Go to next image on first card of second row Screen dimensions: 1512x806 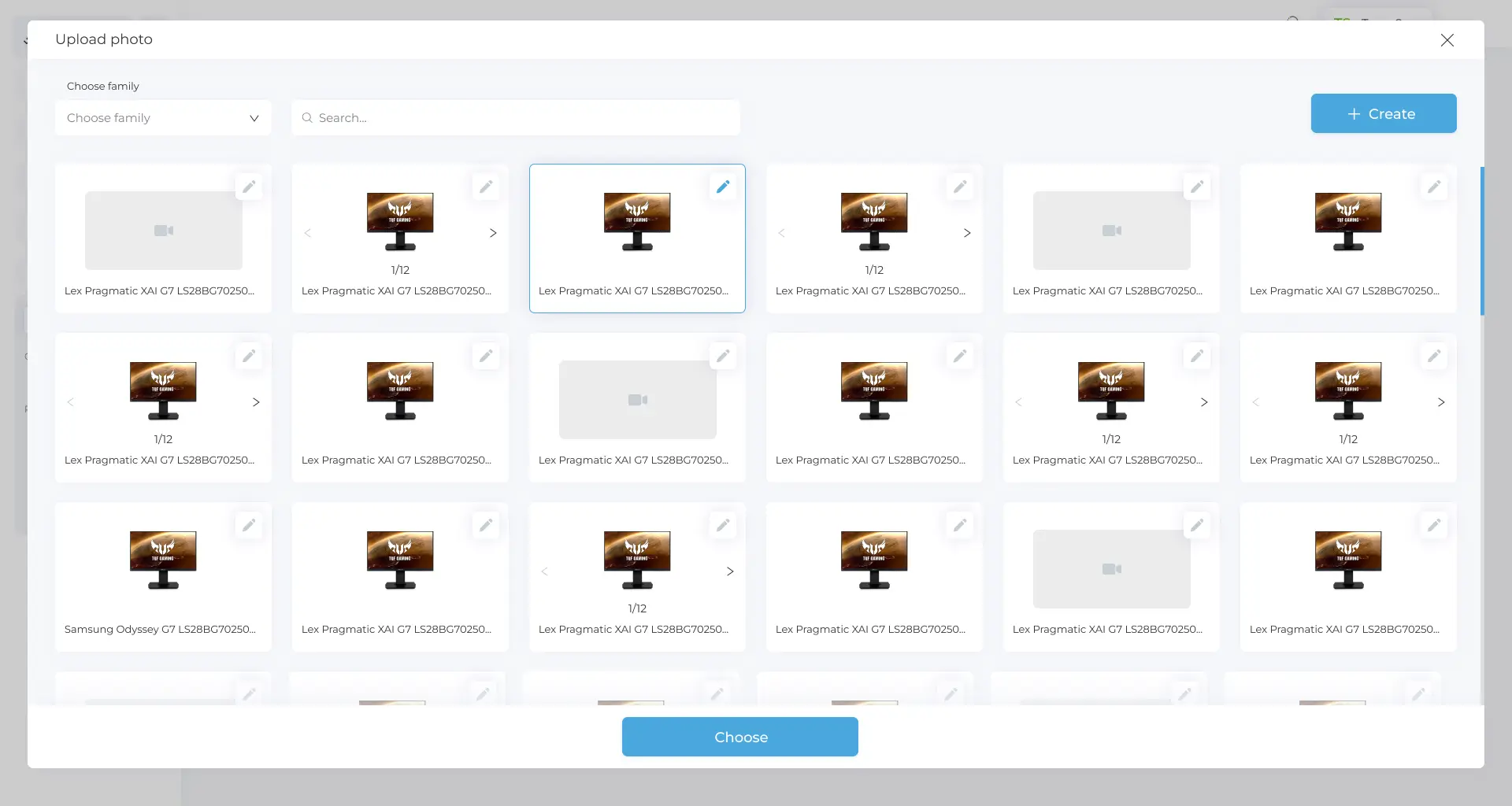pyautogui.click(x=256, y=402)
